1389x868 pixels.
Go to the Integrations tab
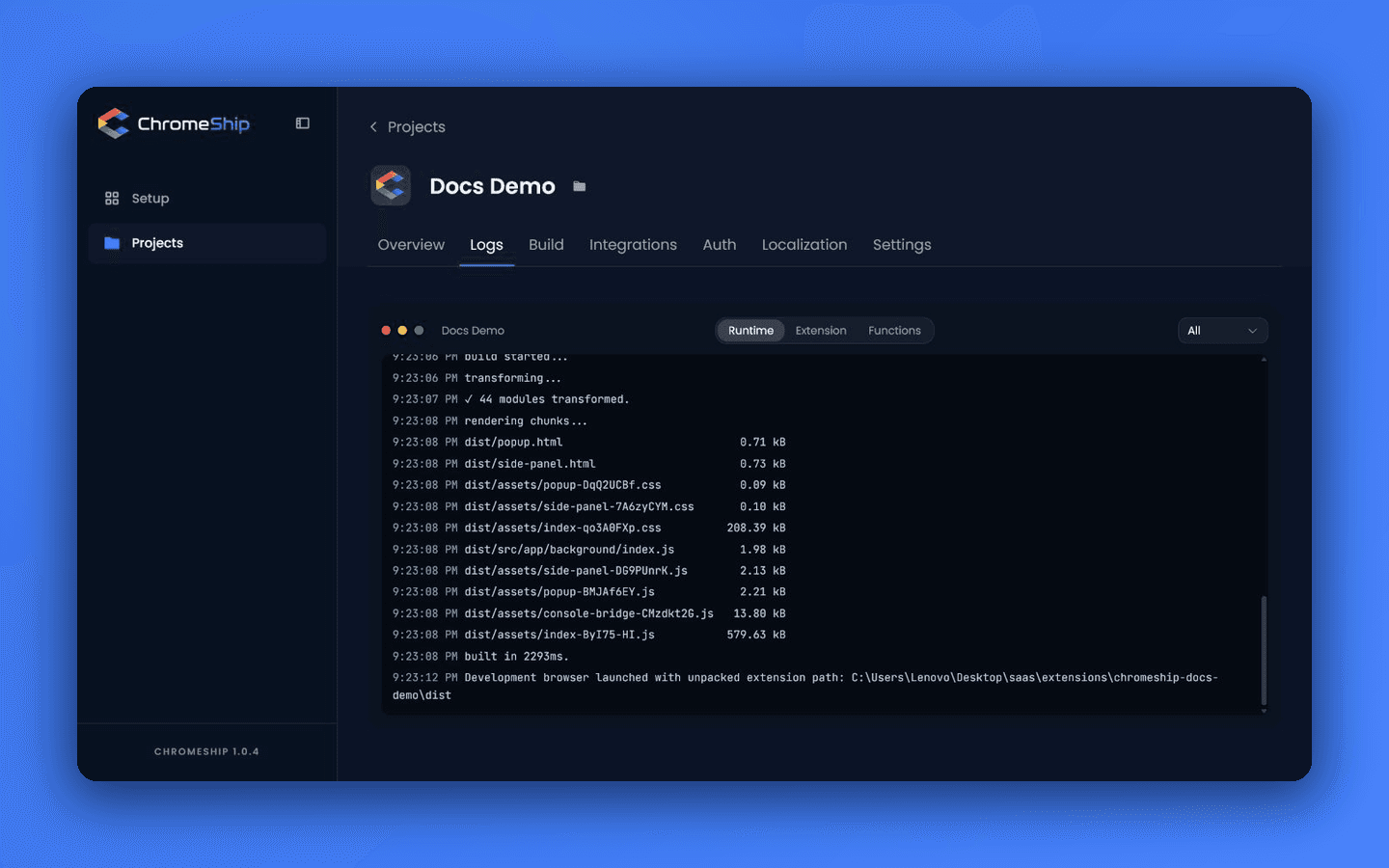coord(633,245)
